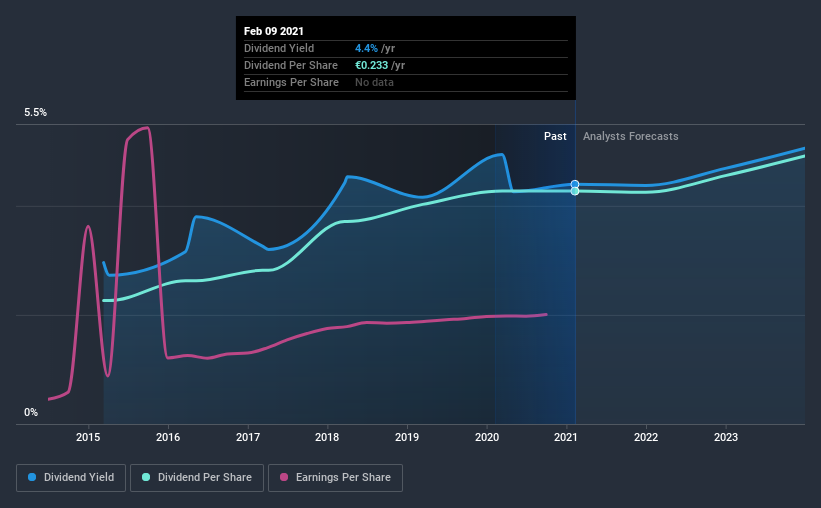Click the 2020 x-axis label
This screenshot has width=821, height=508.
click(x=487, y=437)
